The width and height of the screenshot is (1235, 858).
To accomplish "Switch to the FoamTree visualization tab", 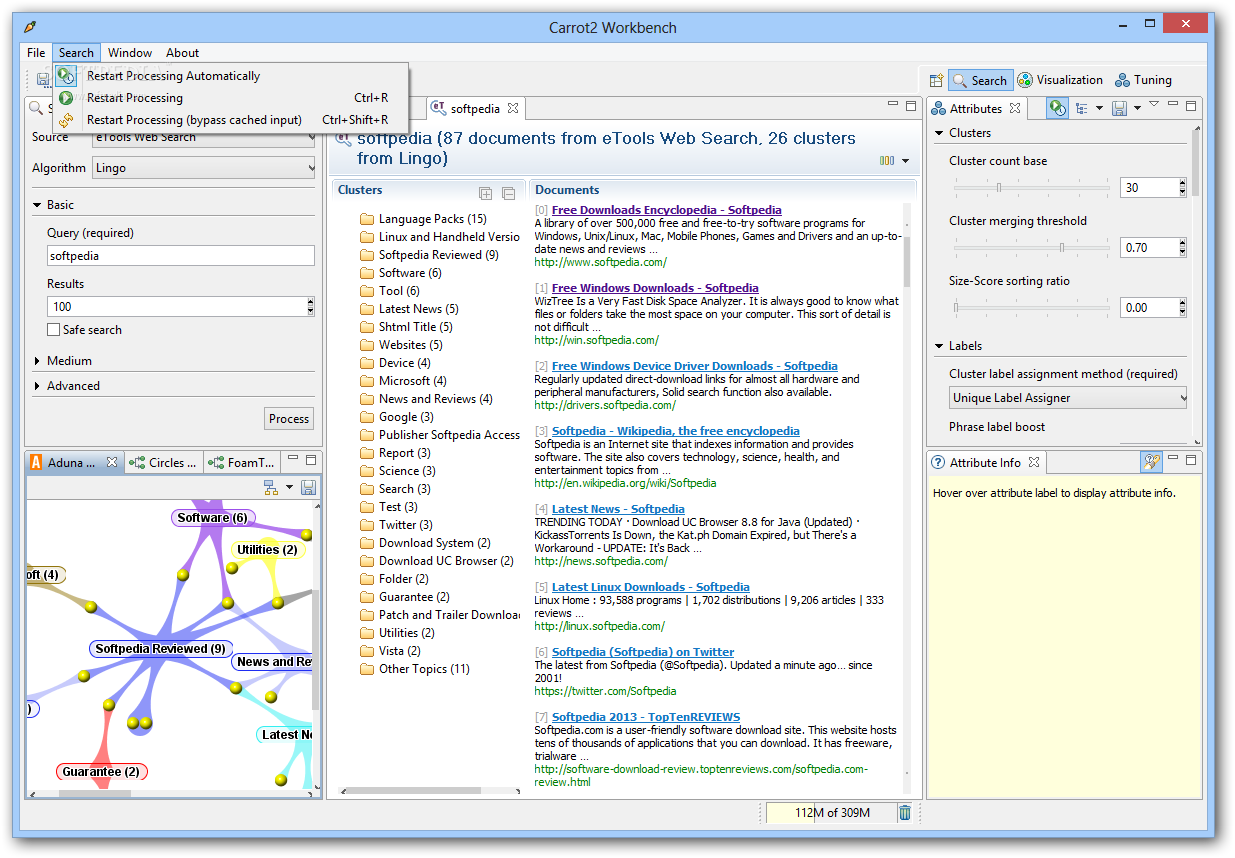I will click(x=241, y=462).
